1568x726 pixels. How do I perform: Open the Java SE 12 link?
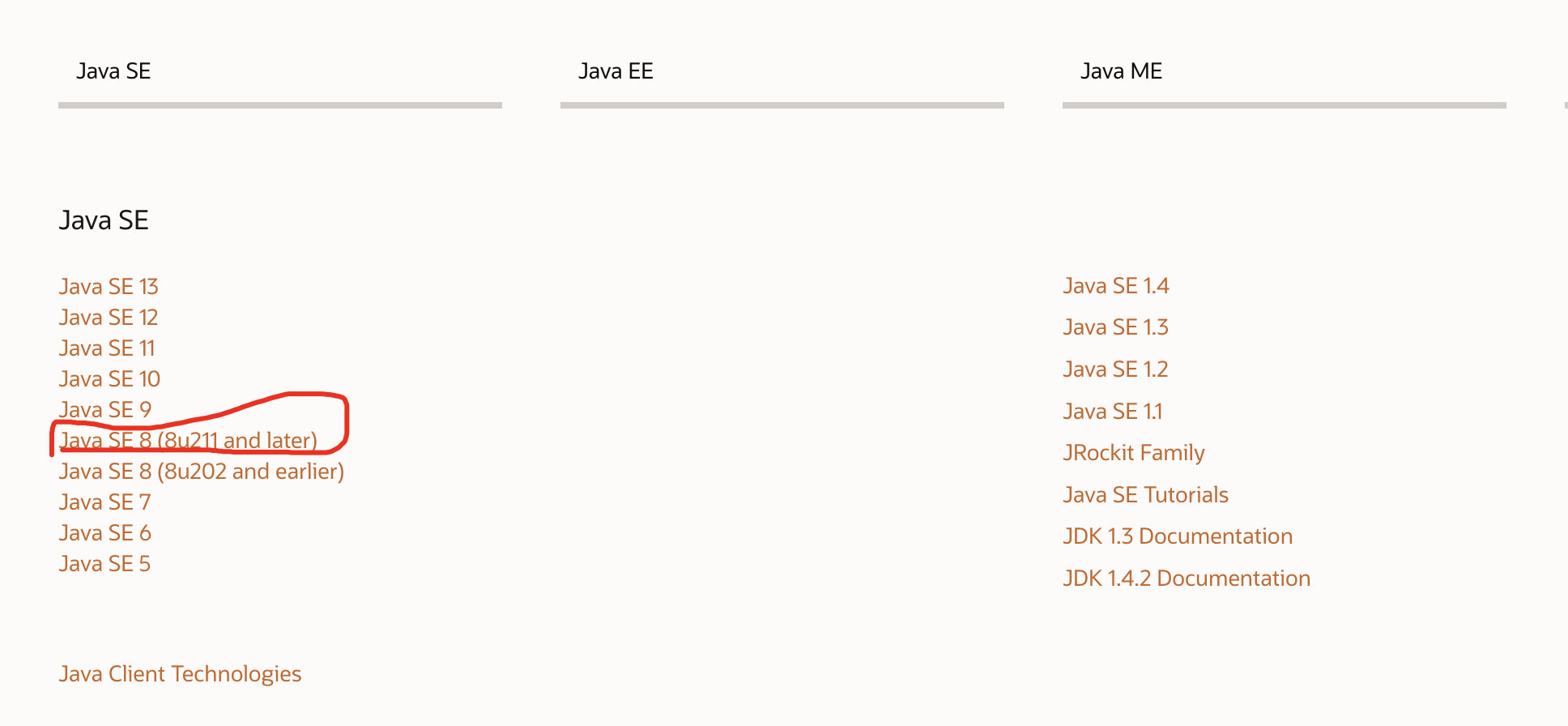[109, 318]
